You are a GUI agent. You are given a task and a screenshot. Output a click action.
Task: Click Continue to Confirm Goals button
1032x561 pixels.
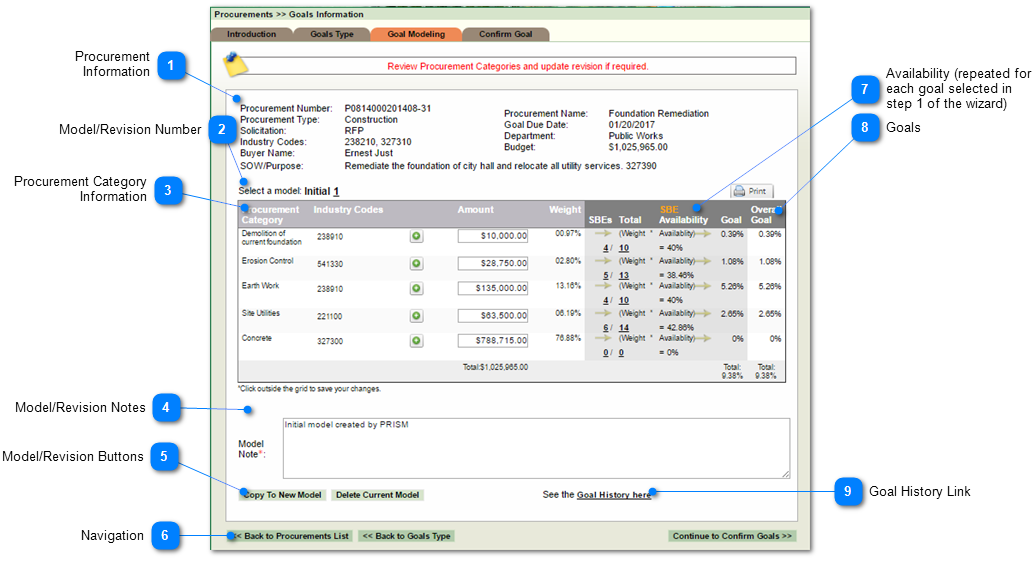(732, 536)
